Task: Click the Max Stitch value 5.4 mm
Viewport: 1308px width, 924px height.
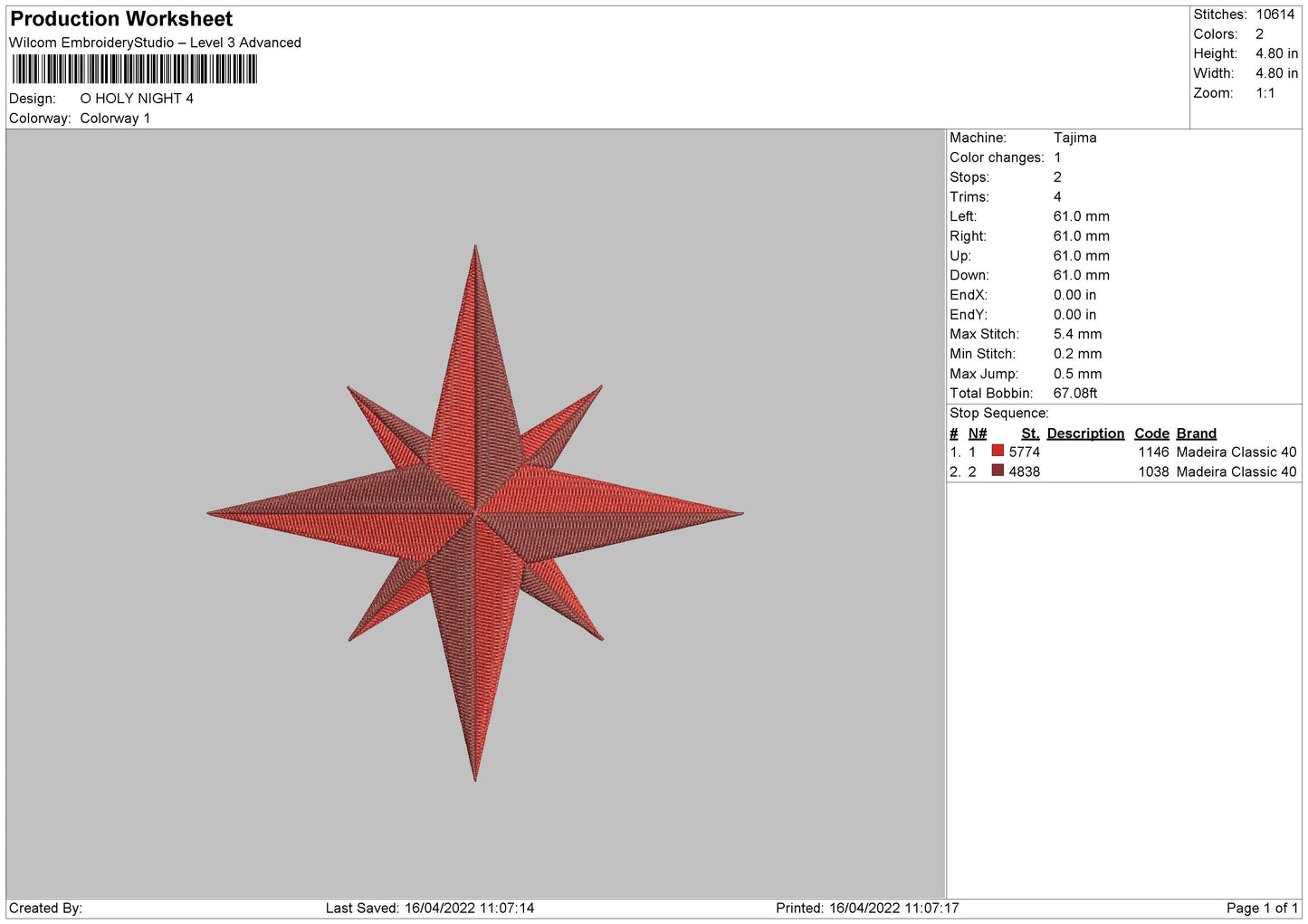Action: pos(1077,334)
